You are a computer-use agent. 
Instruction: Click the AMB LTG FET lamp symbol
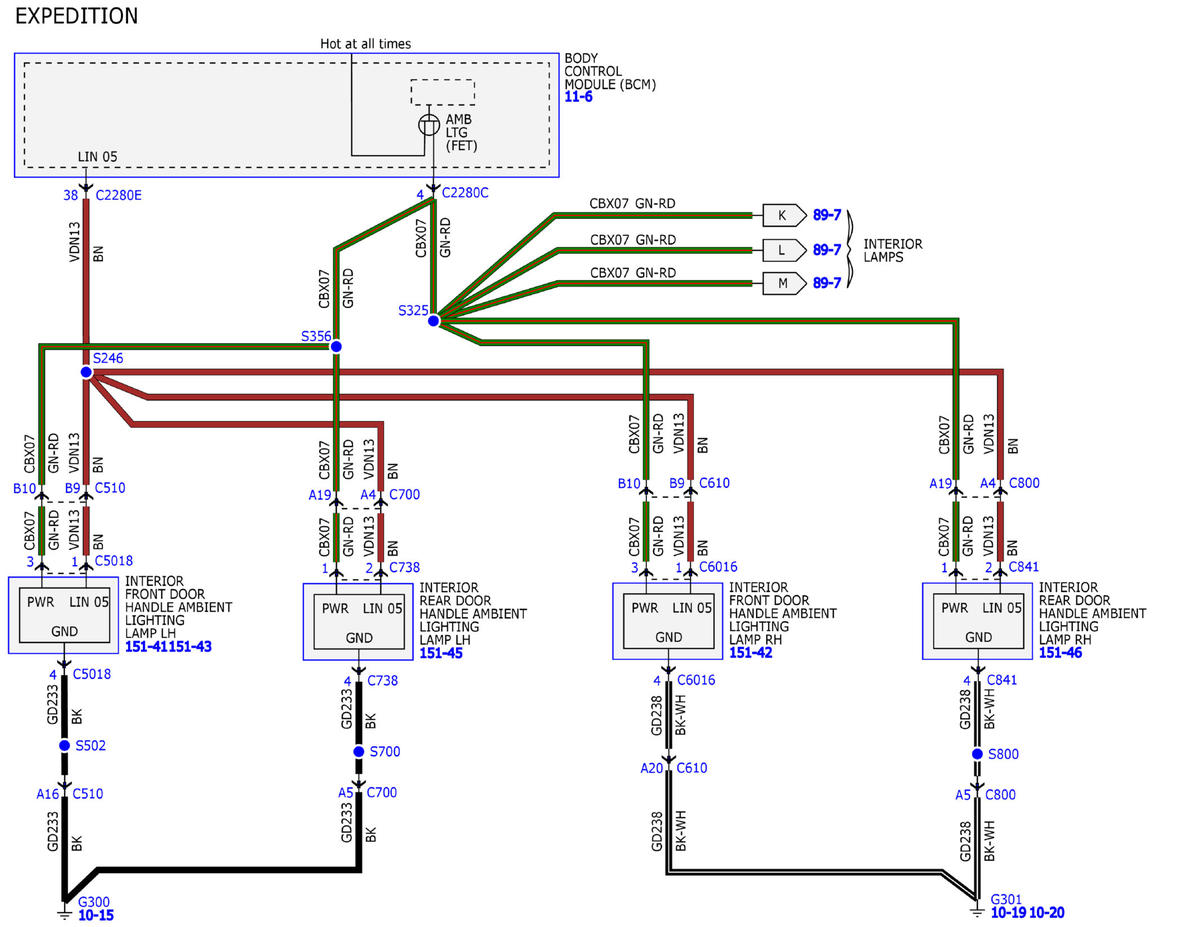pyautogui.click(x=428, y=125)
